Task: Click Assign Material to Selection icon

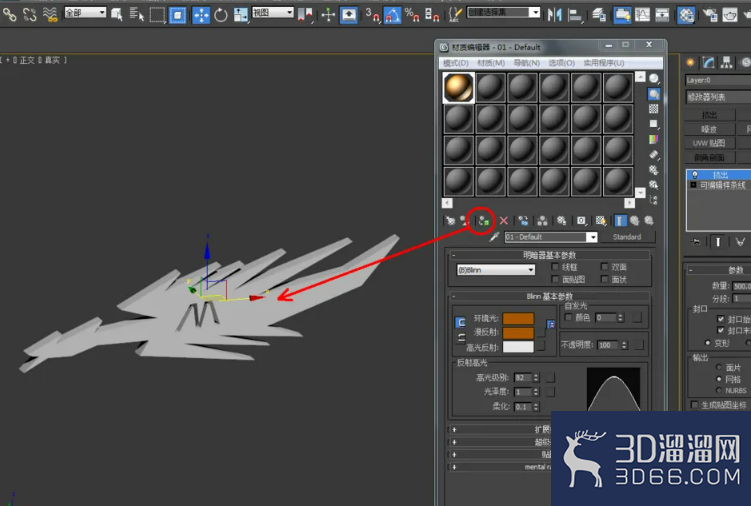Action: click(x=484, y=221)
